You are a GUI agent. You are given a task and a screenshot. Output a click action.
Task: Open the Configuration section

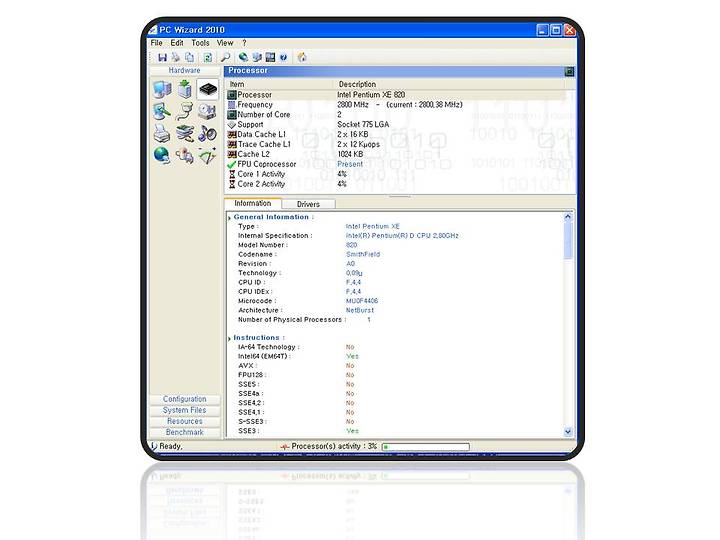tap(185, 399)
